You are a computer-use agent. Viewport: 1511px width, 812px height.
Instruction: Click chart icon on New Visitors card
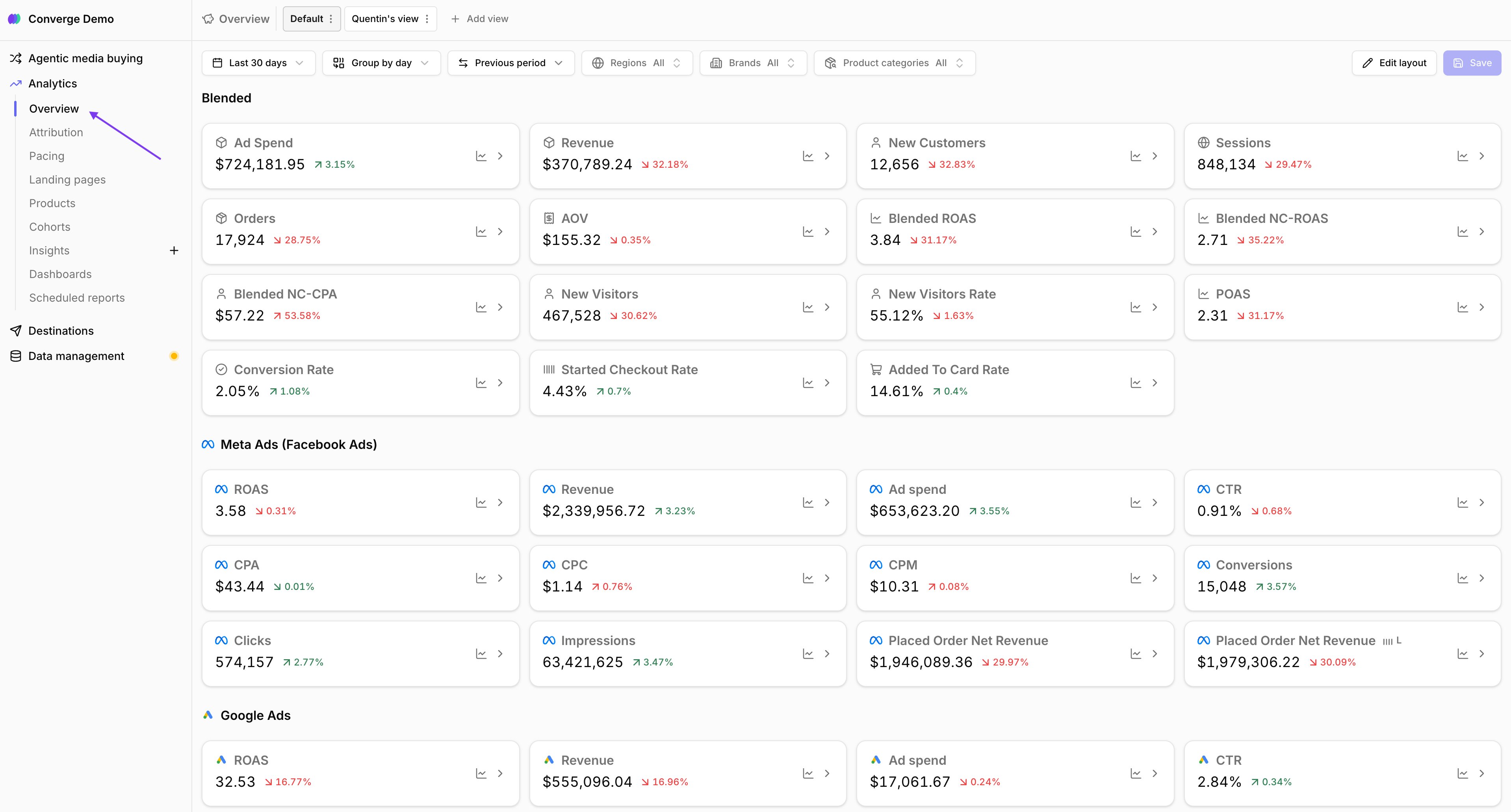(808, 307)
